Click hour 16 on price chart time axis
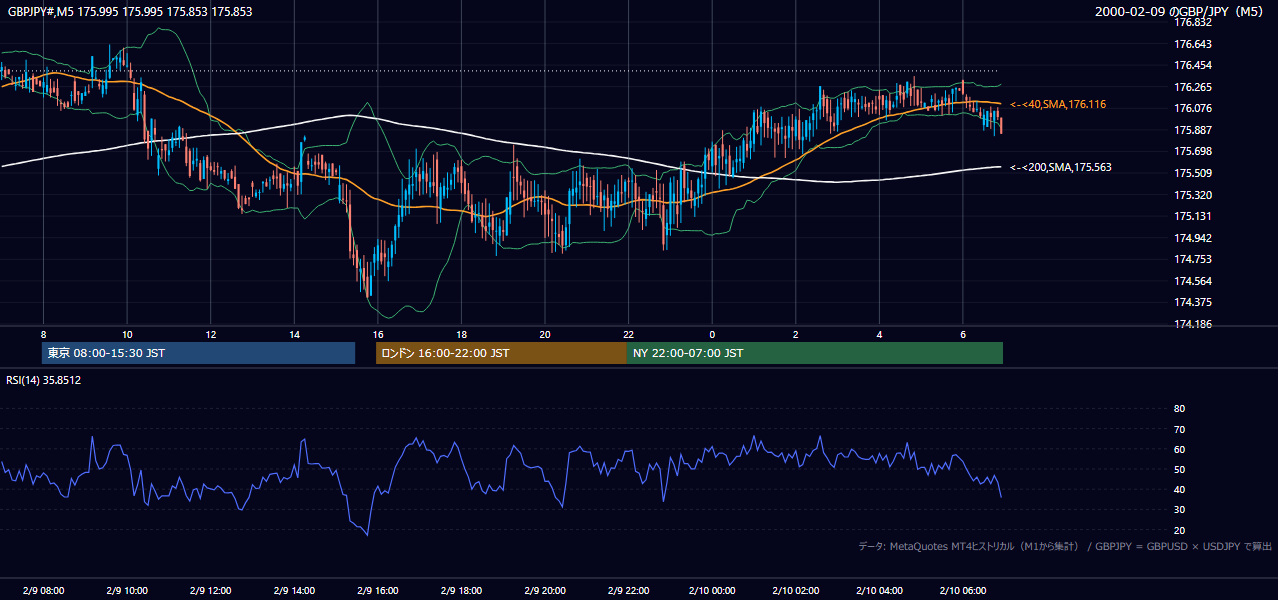1278x600 pixels. [x=377, y=333]
